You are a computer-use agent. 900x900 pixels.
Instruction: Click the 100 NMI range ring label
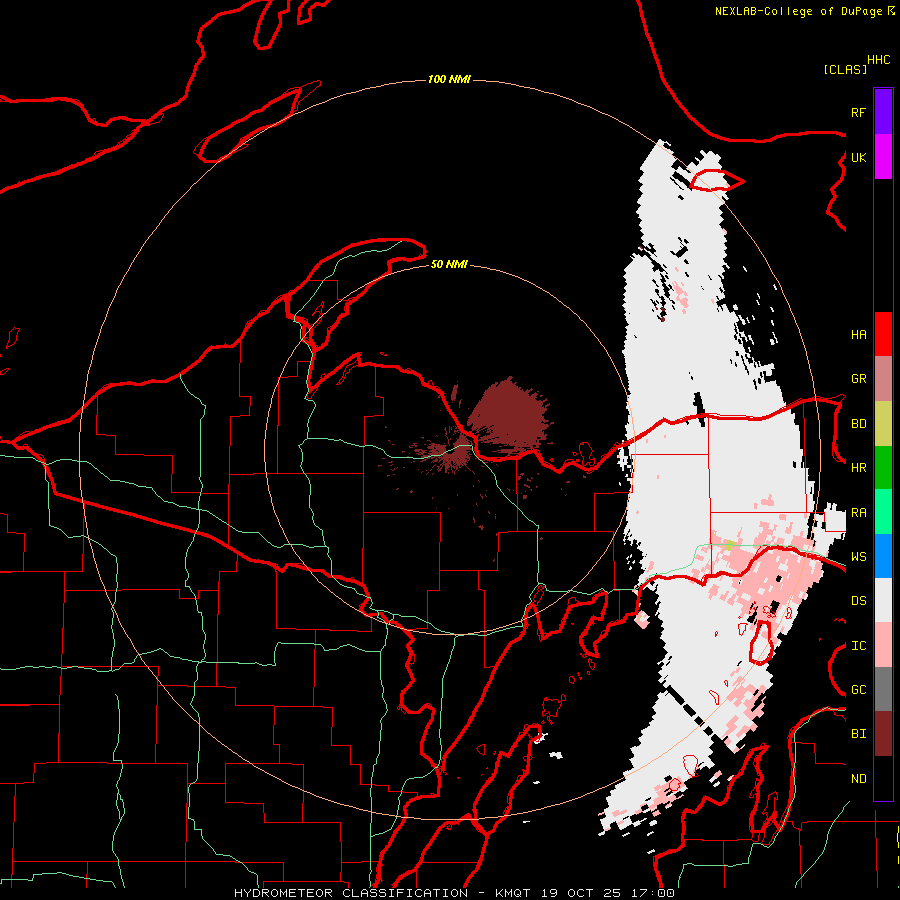tap(449, 79)
